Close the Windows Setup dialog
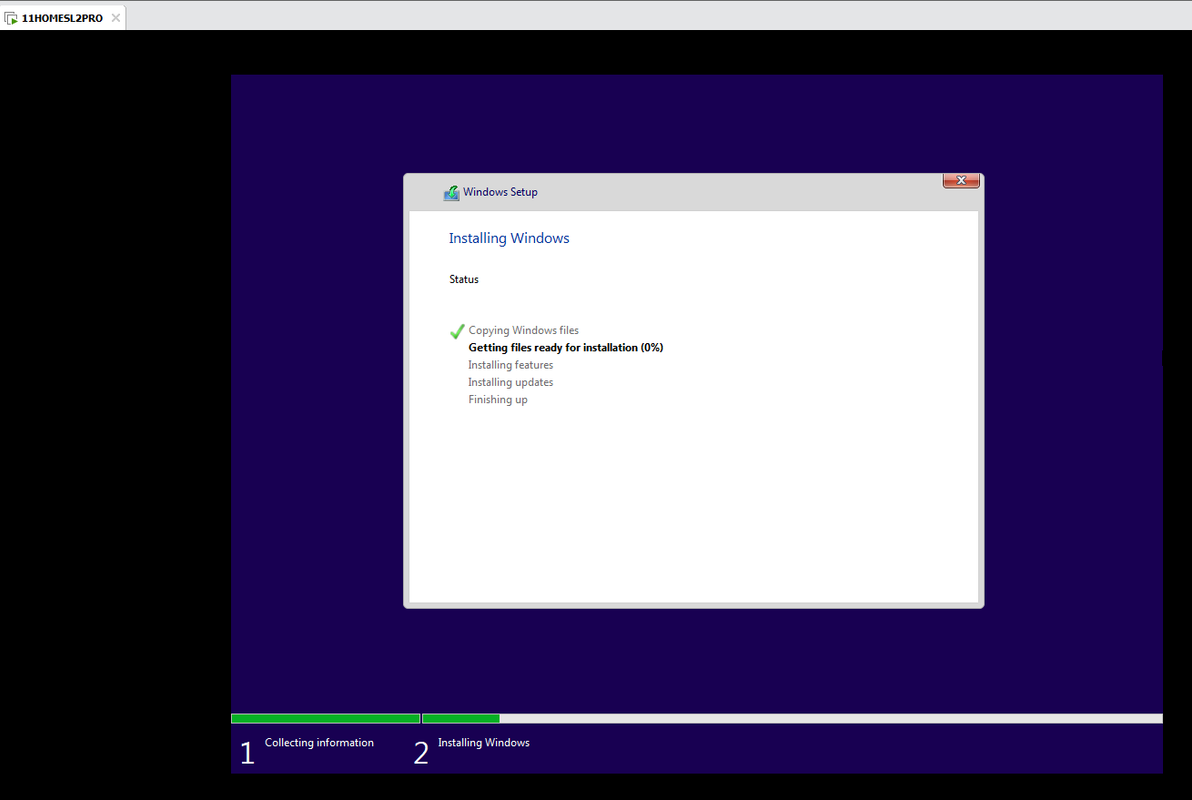 pyautogui.click(x=961, y=180)
